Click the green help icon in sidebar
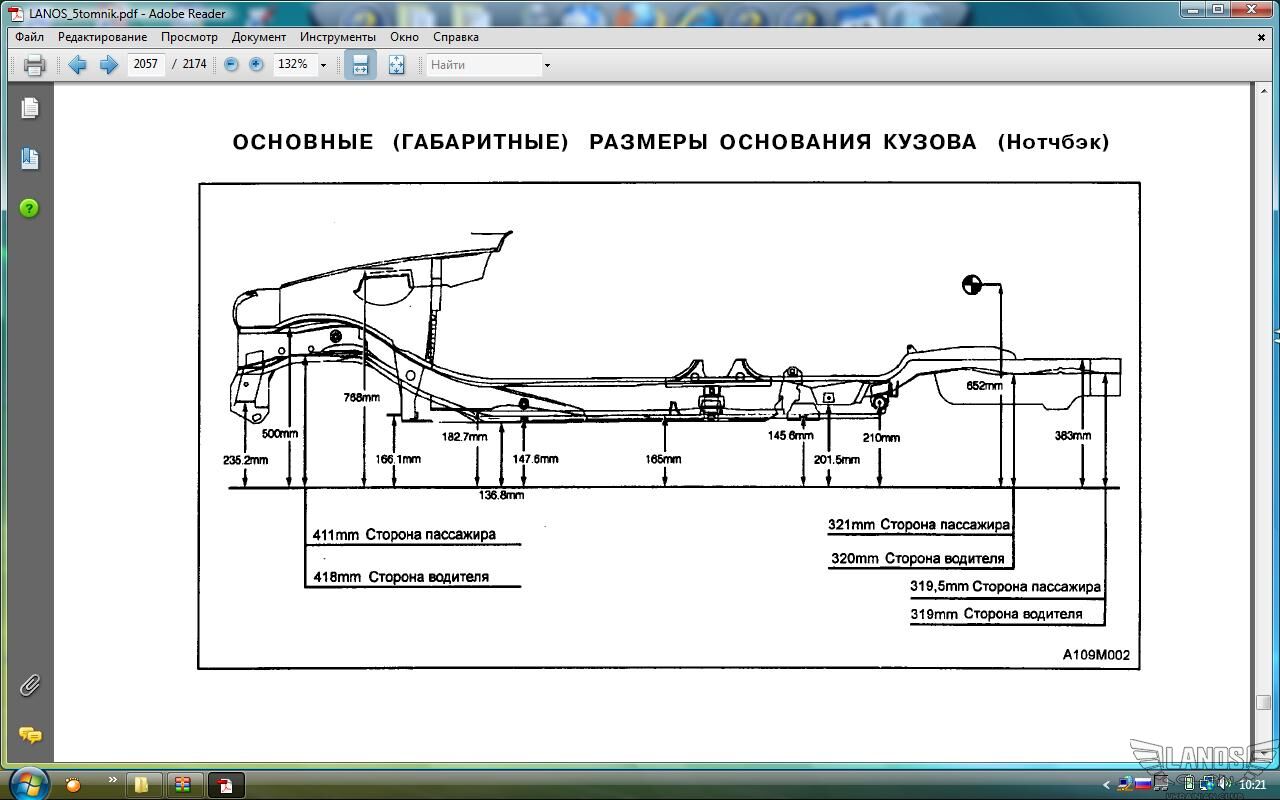1280x800 pixels. click(x=29, y=208)
